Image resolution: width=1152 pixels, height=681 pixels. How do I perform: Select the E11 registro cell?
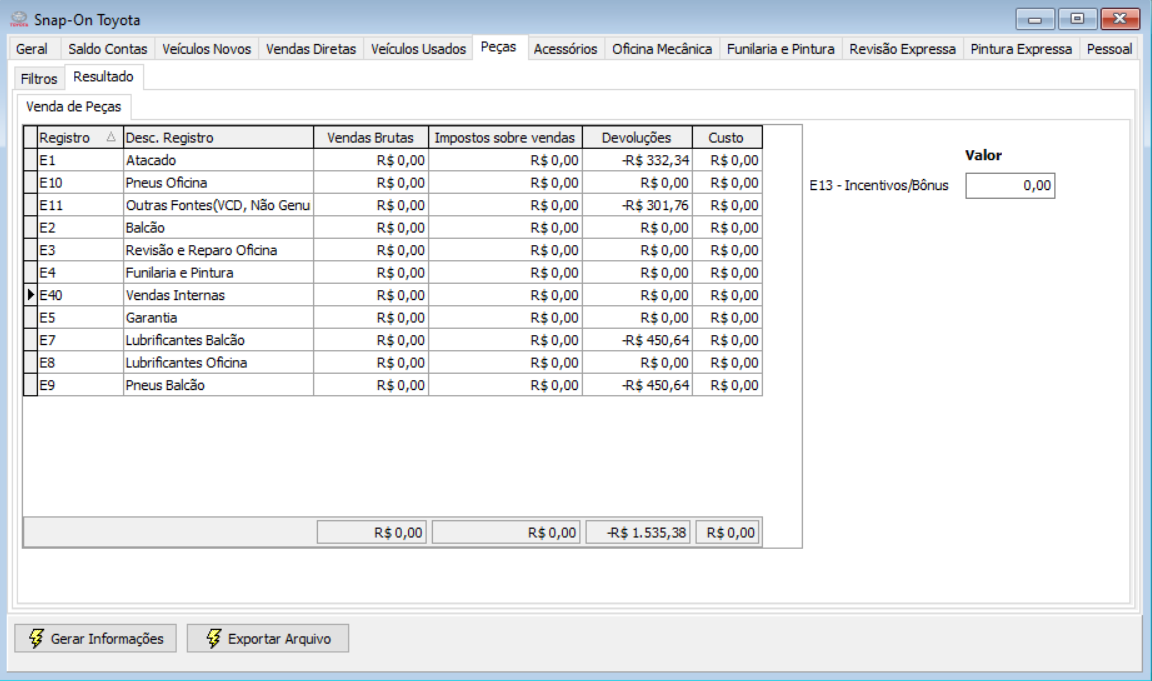(80, 205)
